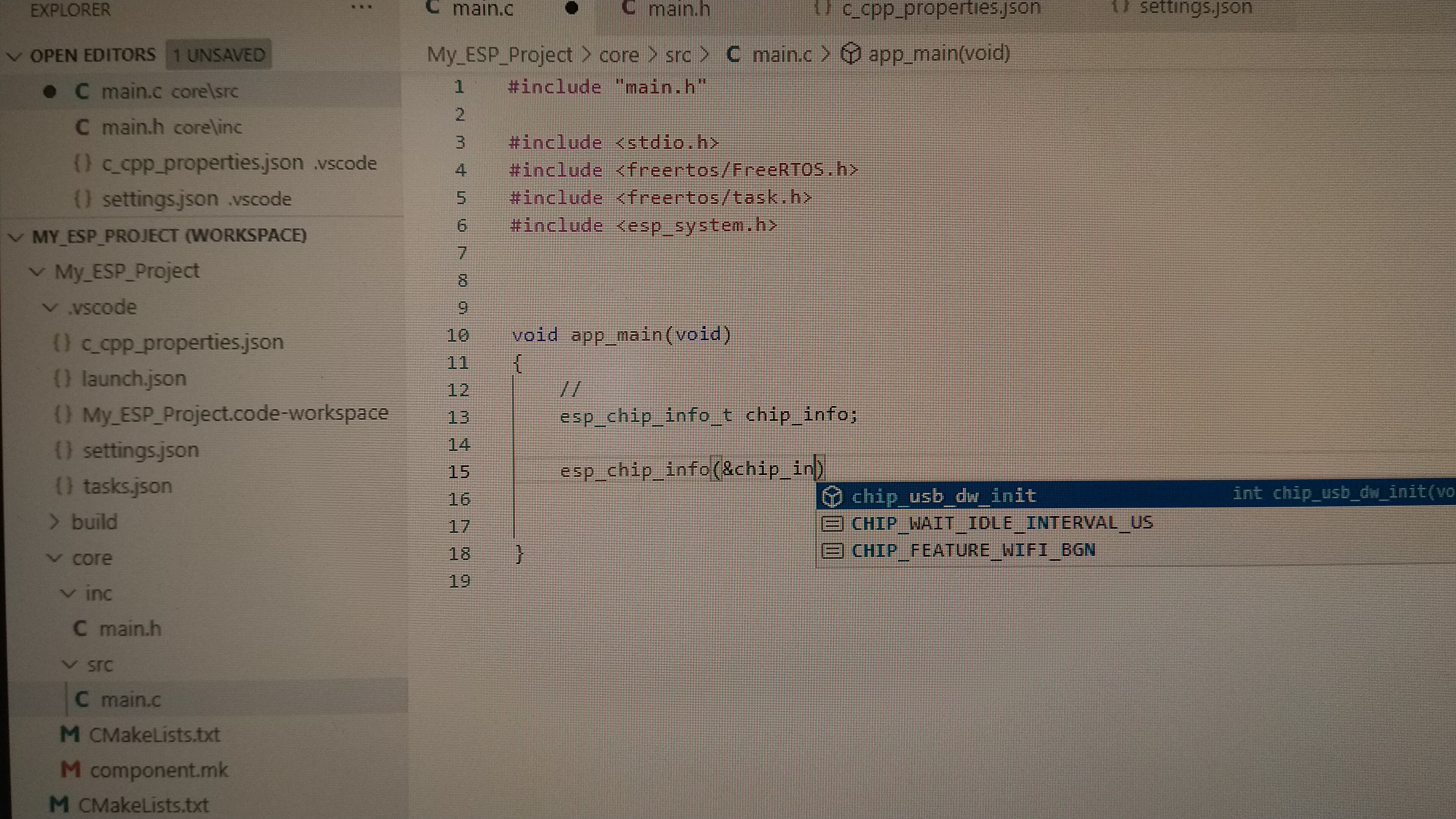Click the M icon beside component.mk
This screenshot has height=819, width=1456.
(x=71, y=770)
